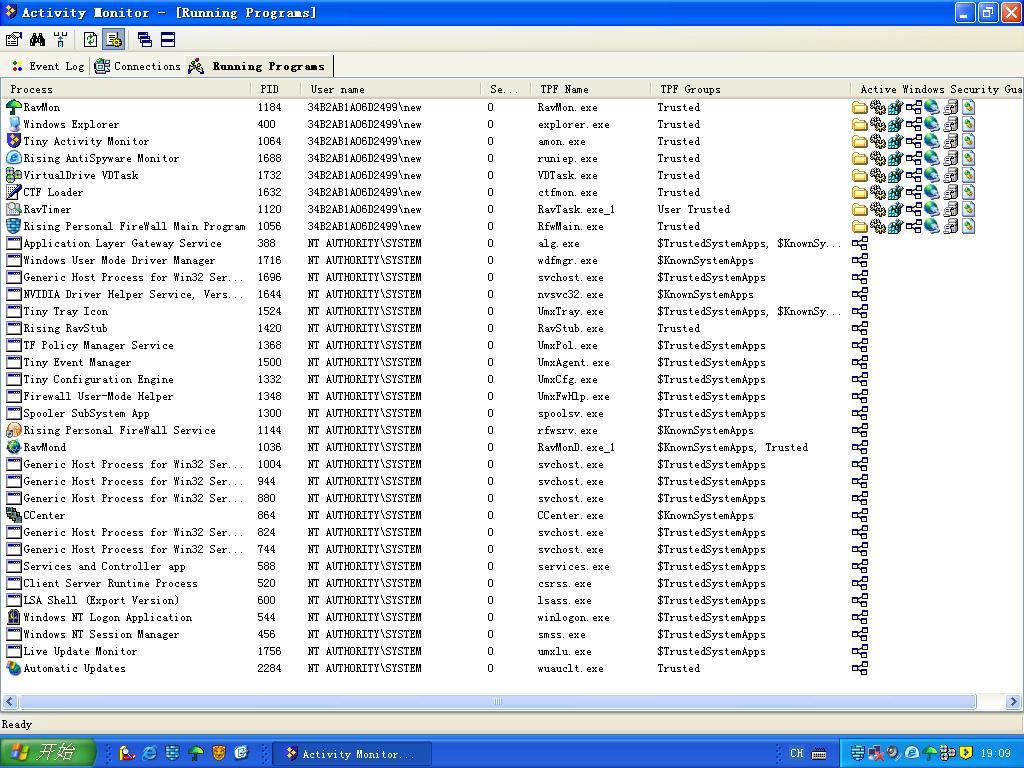This screenshot has height=768, width=1024.
Task: Click the folder guard icon in RavMon row
Action: [859, 108]
